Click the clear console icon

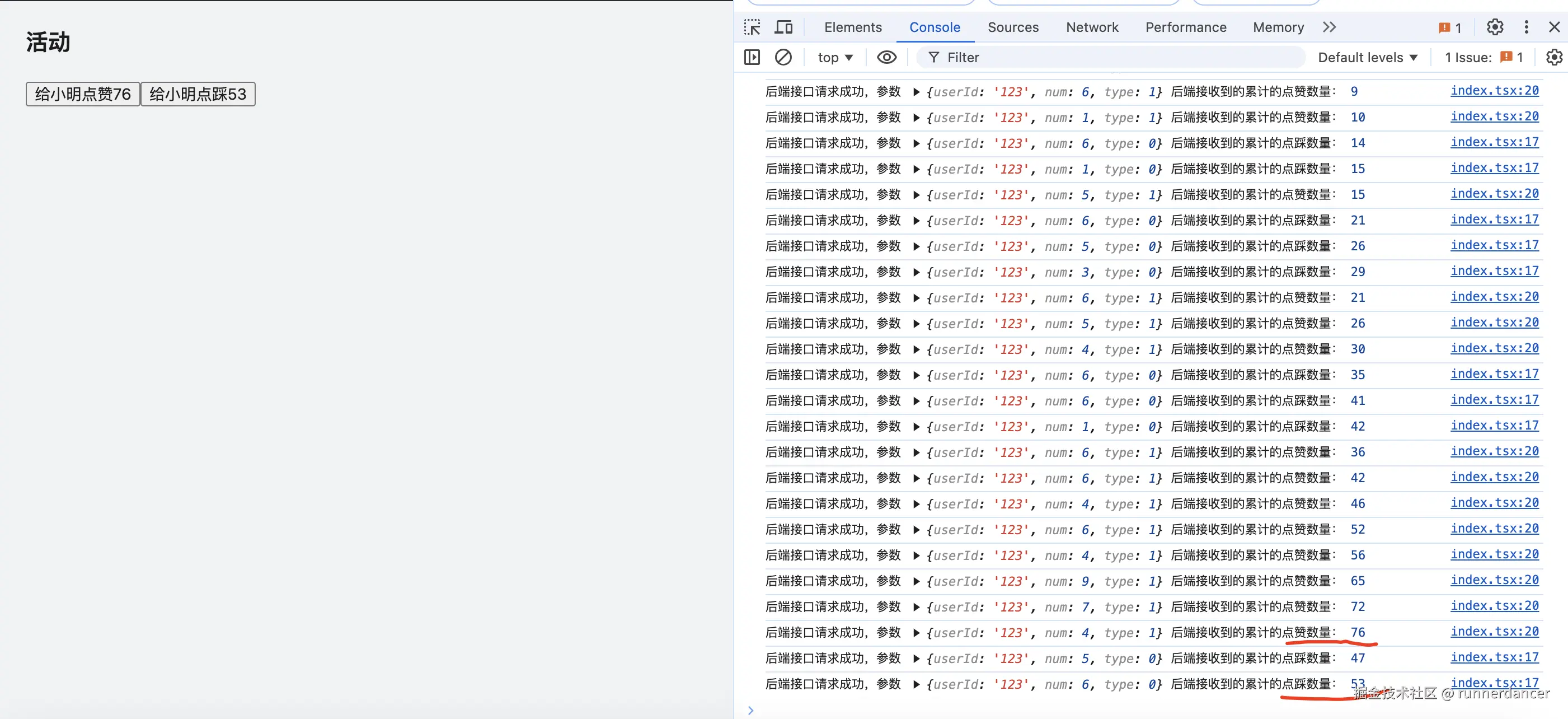click(x=783, y=57)
